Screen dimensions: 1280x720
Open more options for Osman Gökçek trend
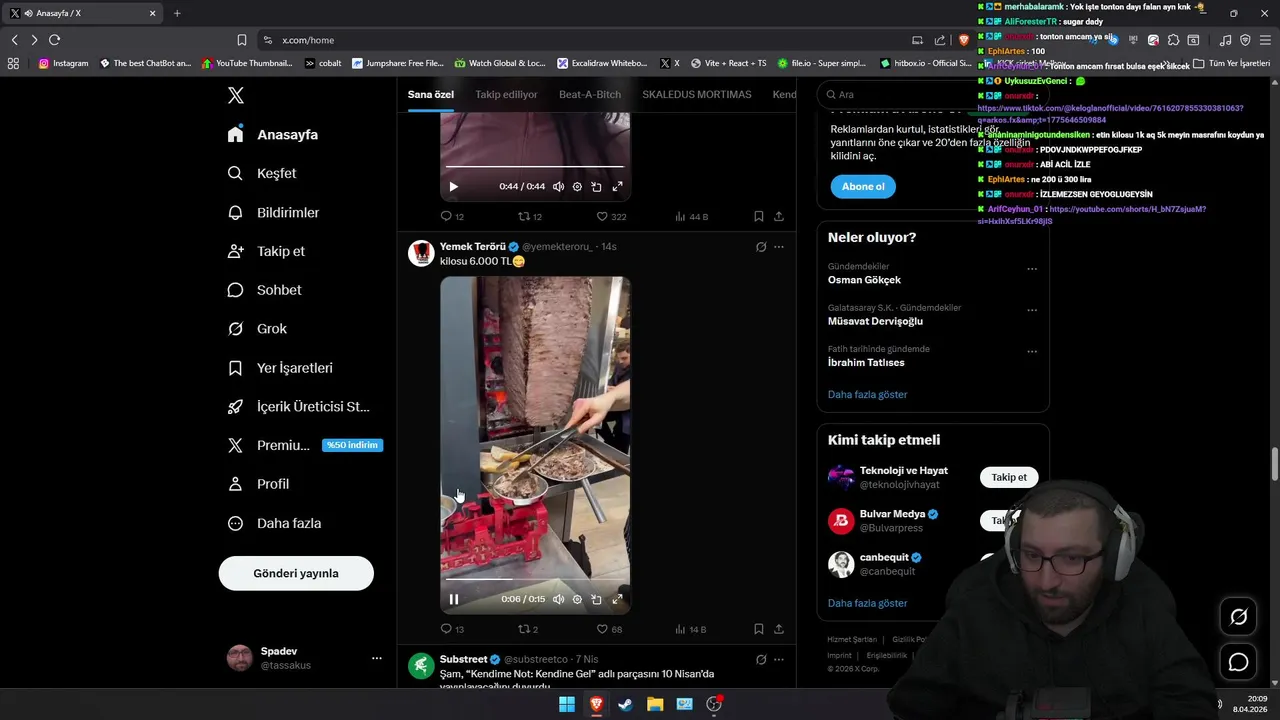(1032, 269)
